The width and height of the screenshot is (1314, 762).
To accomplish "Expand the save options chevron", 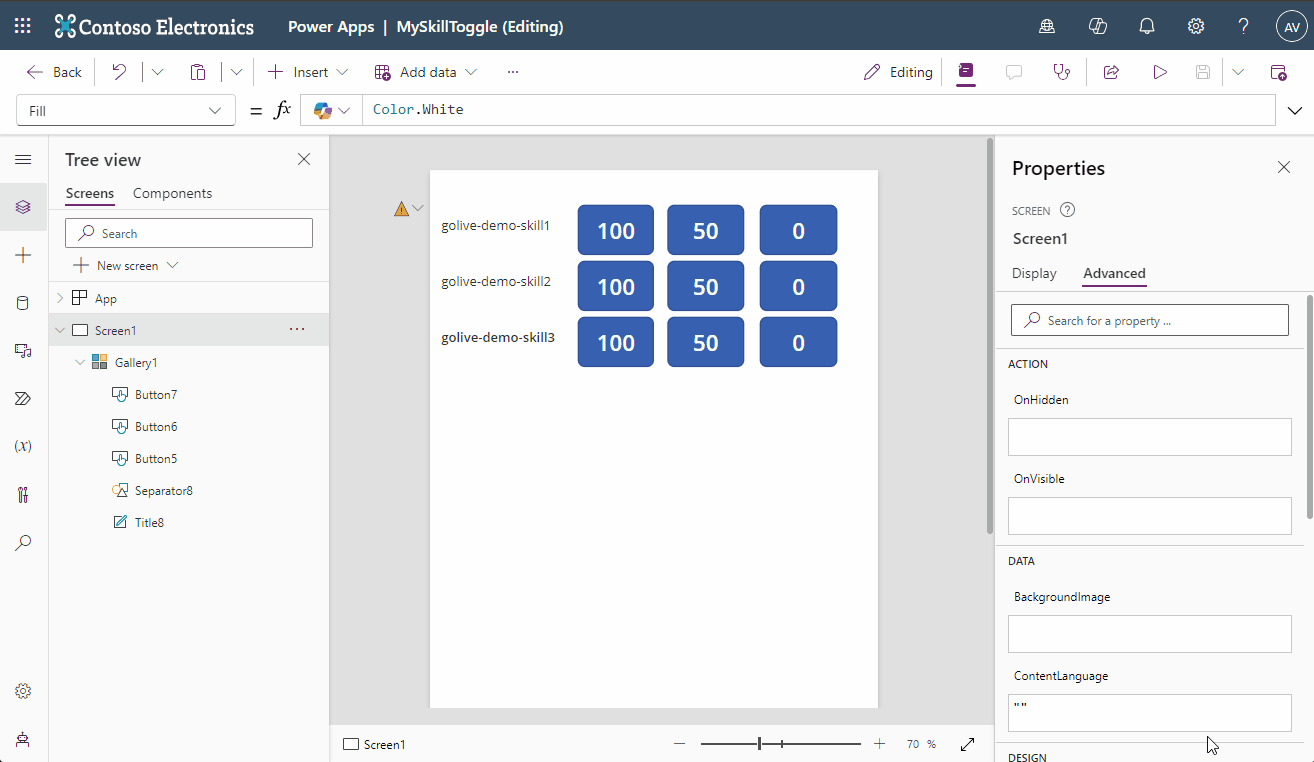I will (1238, 72).
